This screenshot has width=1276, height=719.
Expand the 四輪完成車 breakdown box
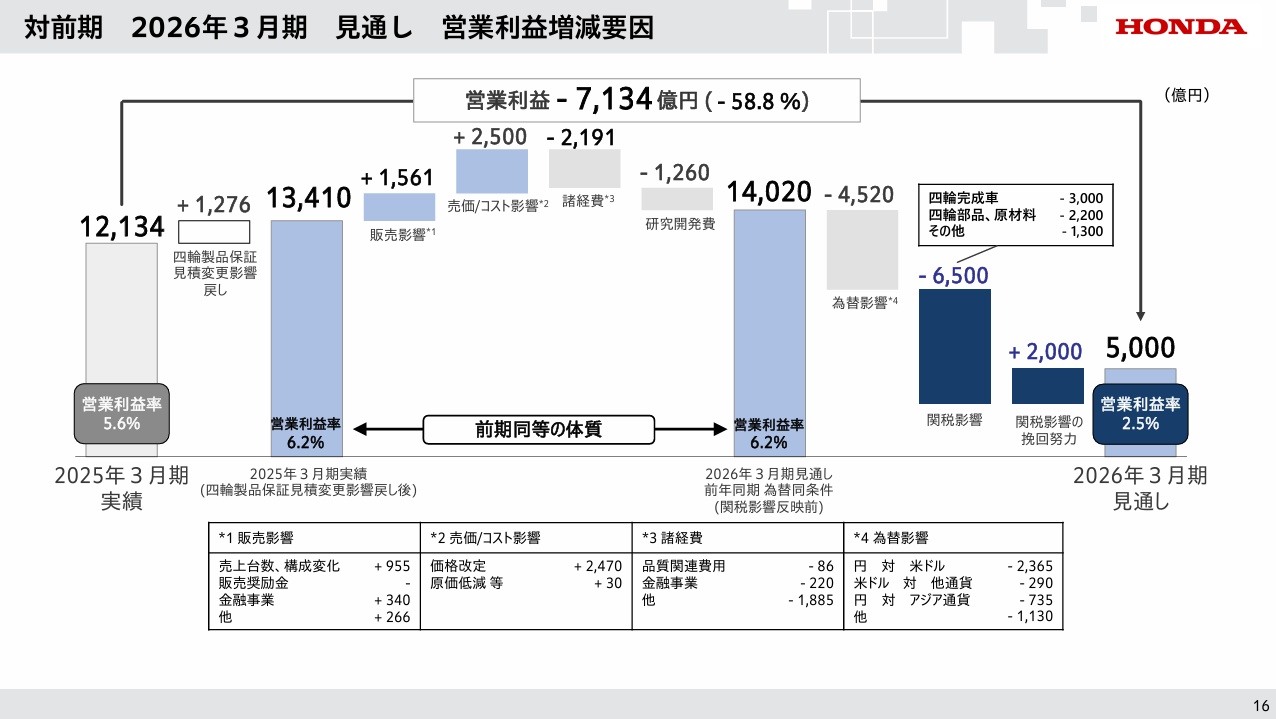coord(1015,207)
